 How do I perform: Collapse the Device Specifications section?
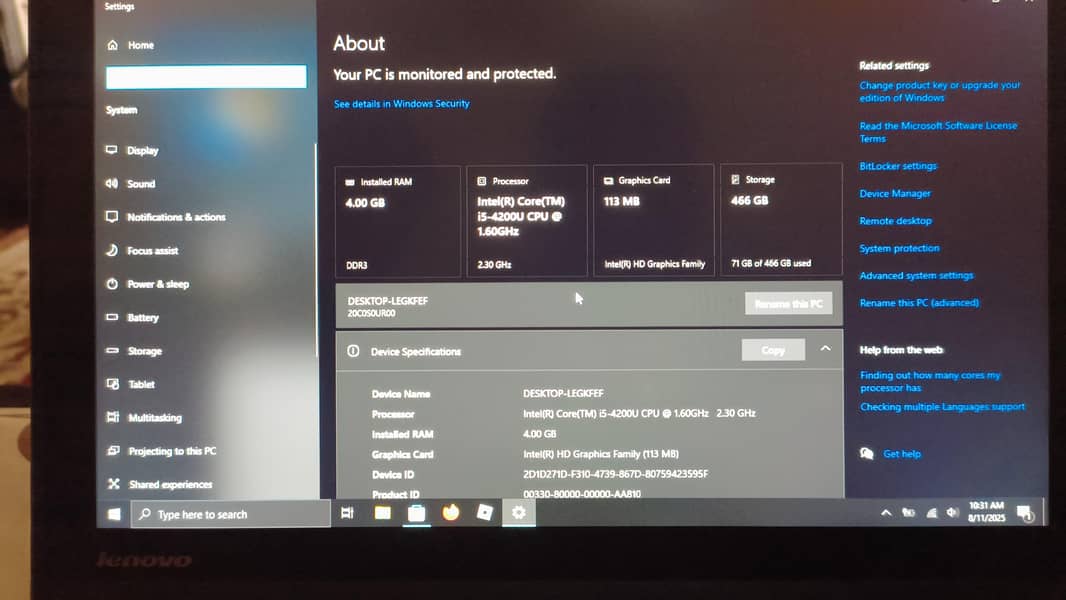click(x=825, y=350)
